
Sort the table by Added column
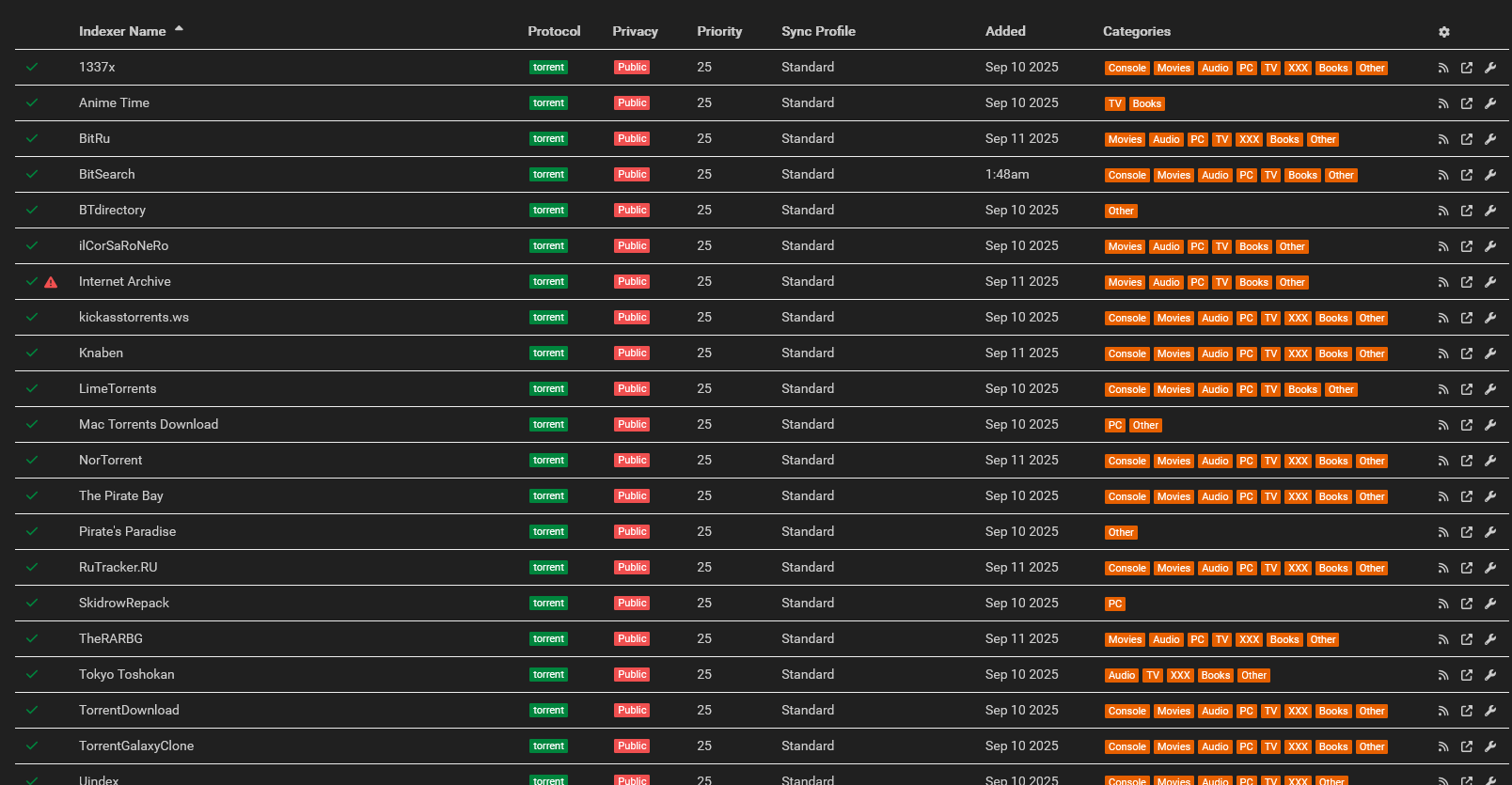(1005, 31)
